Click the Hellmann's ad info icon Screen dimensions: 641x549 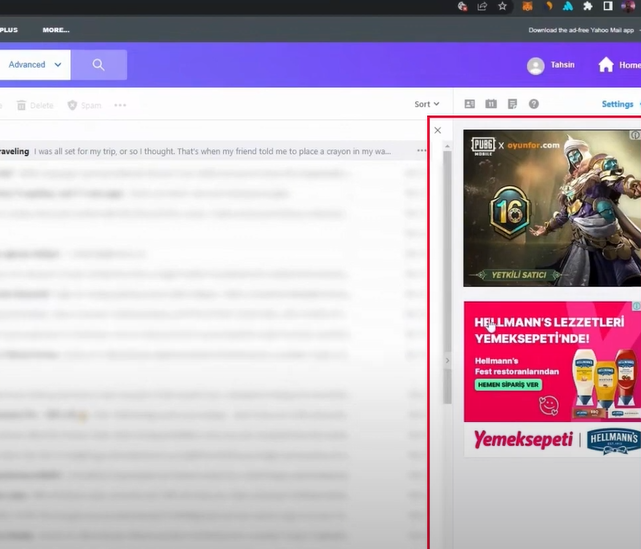point(637,306)
